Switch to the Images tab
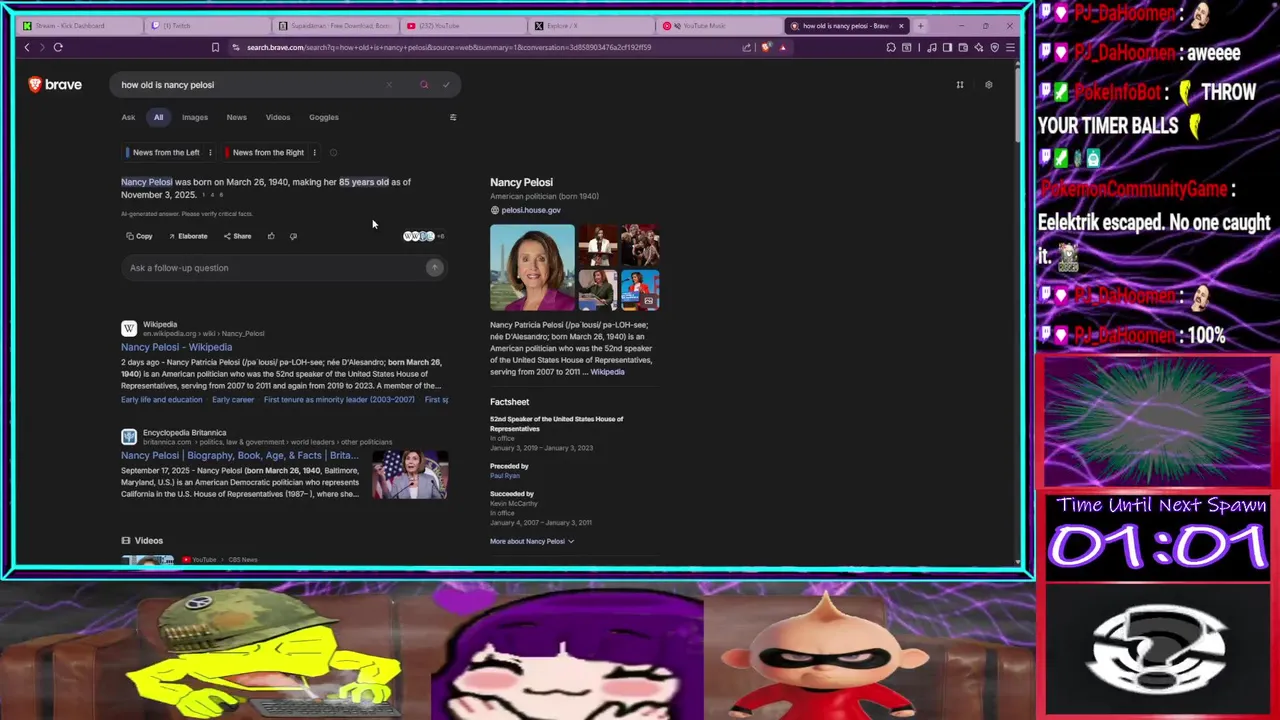 (195, 117)
